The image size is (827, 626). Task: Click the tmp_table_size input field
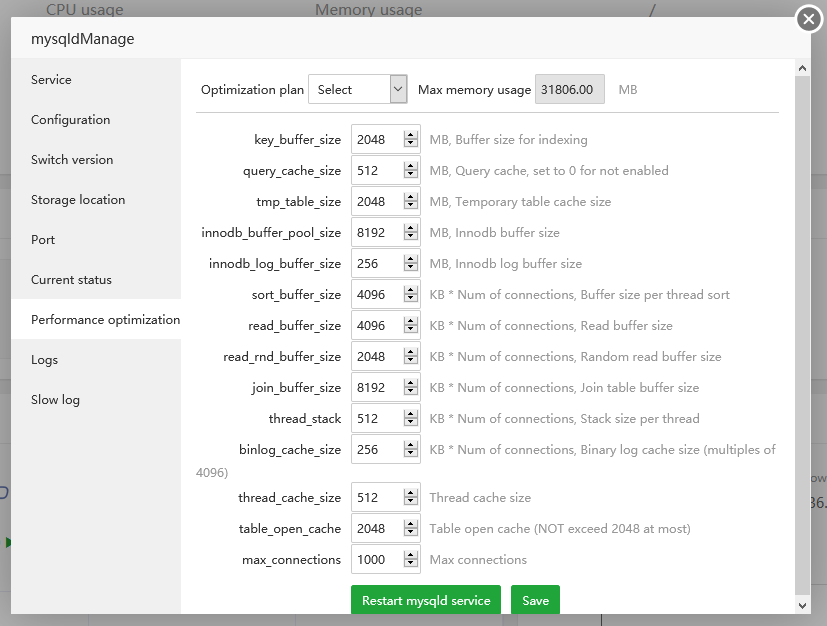377,202
